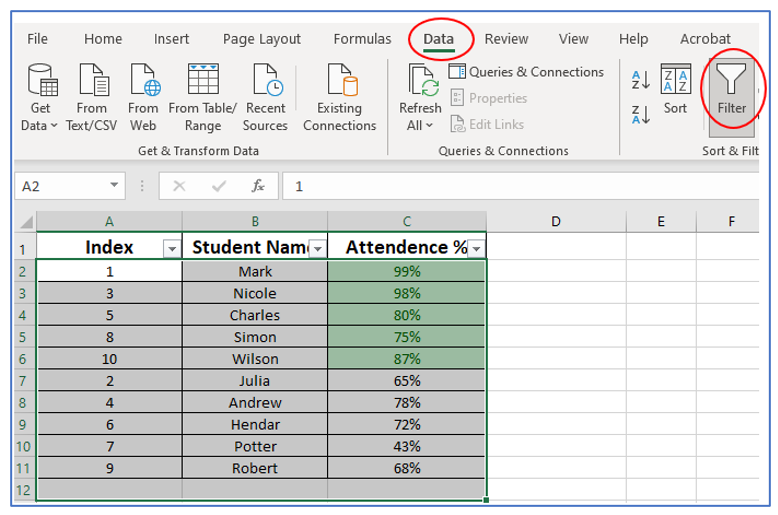Expand the Index column filter dropdown
778x515 pixels.
[x=171, y=249]
